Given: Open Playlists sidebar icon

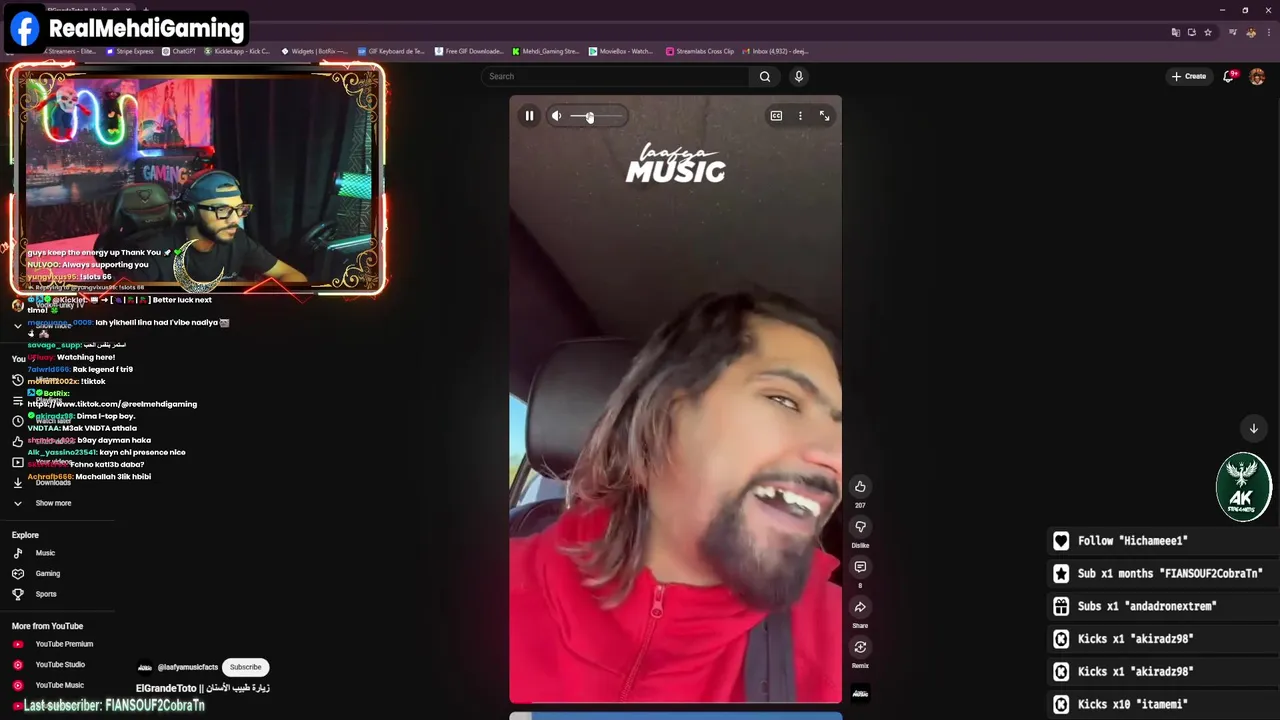Looking at the screenshot, I should coord(17,401).
